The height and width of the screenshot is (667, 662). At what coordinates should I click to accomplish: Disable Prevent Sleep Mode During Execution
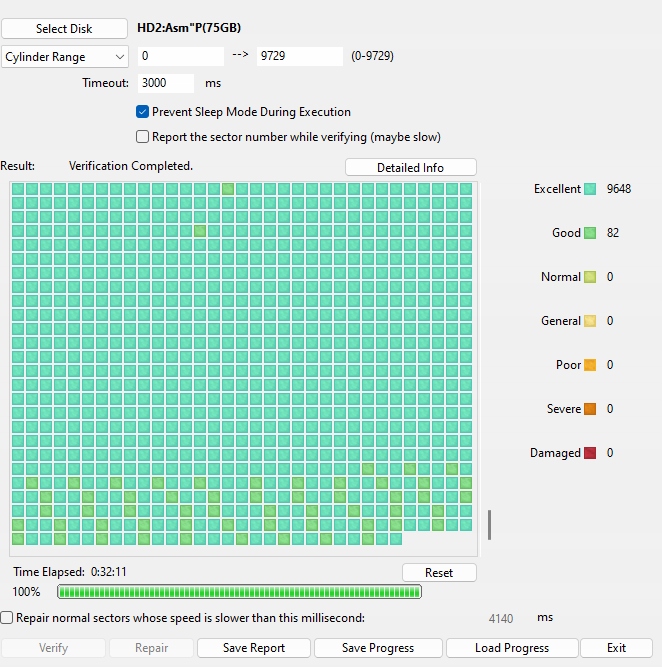142,112
